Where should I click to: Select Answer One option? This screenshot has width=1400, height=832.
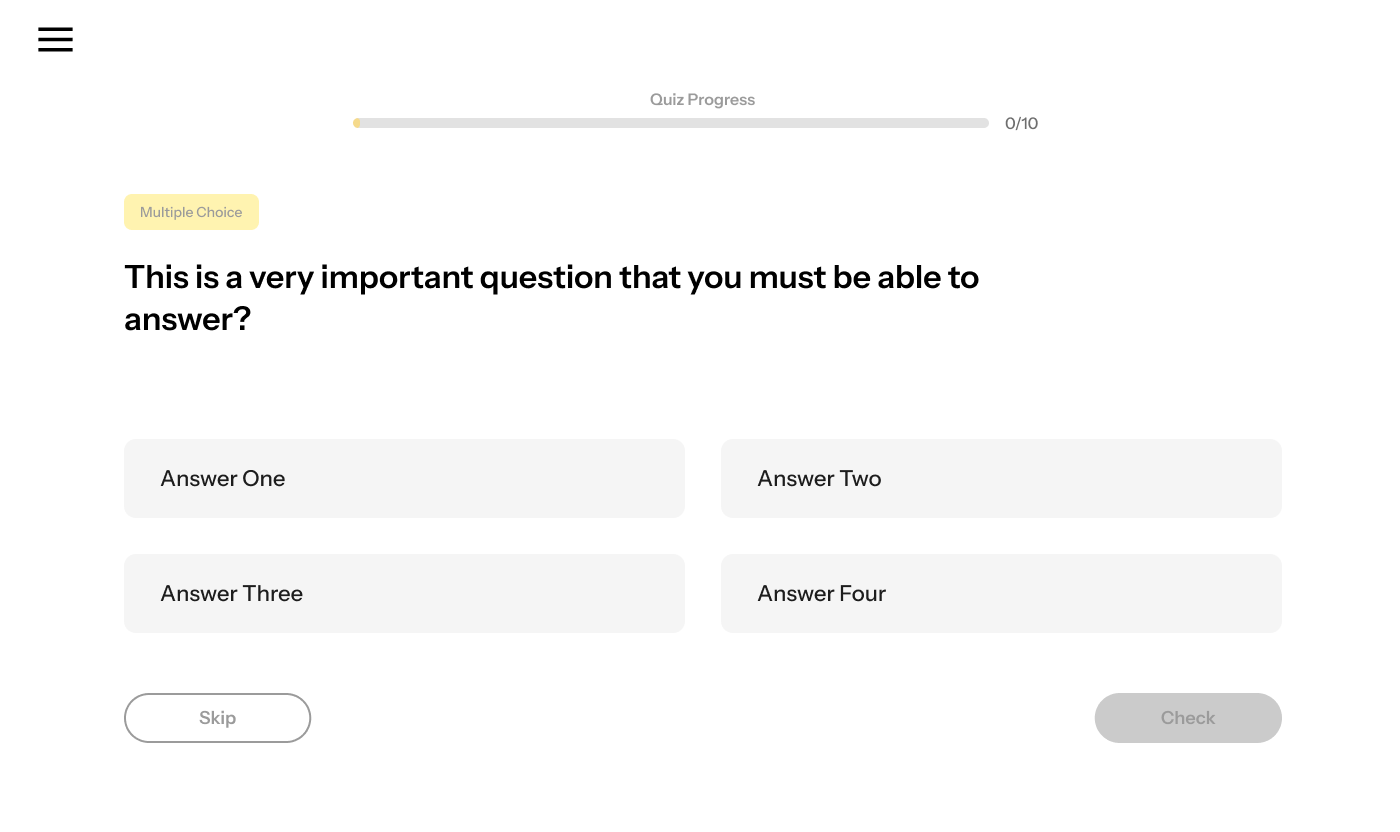404,478
